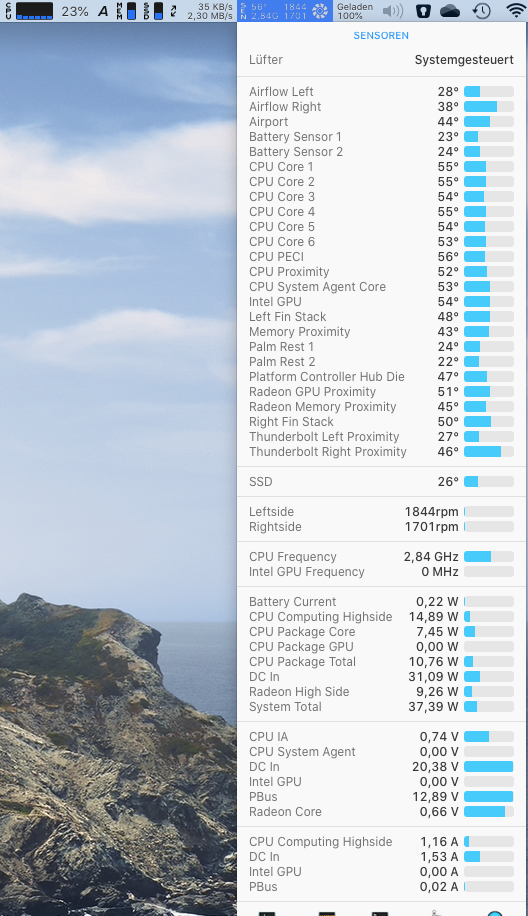Click the Systemgesteuert fan mode value
This screenshot has width=528, height=916.
point(464,60)
